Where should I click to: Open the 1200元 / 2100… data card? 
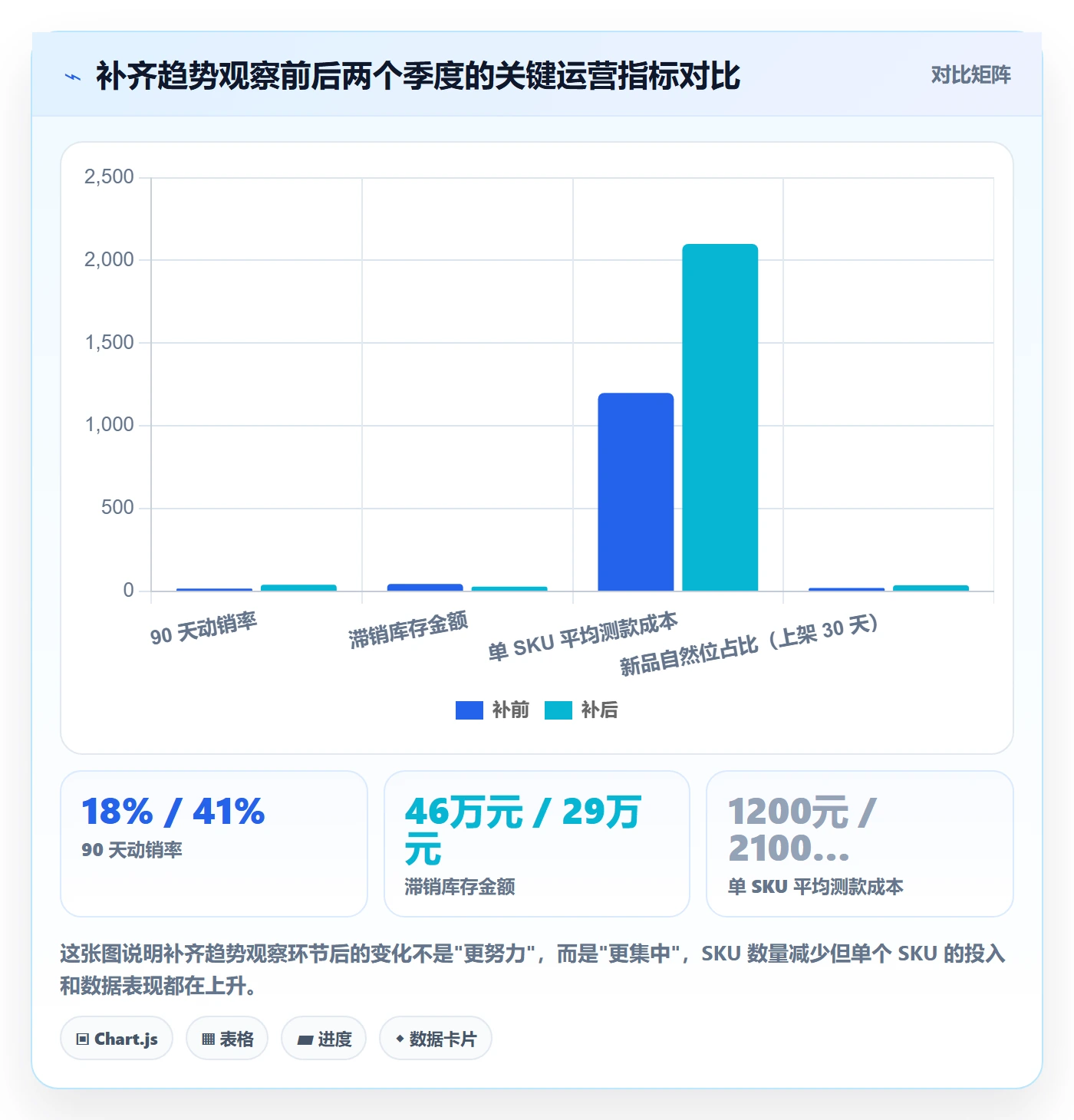[860, 844]
